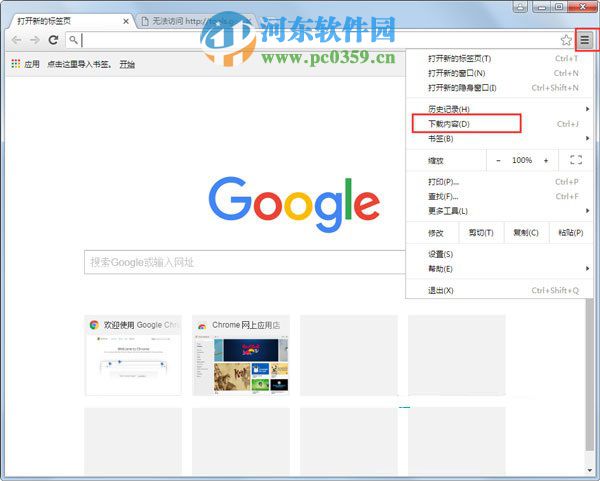Open the Chrome 网上应用店 thumbnail
The height and width of the screenshot is (481, 600).
pos(241,355)
